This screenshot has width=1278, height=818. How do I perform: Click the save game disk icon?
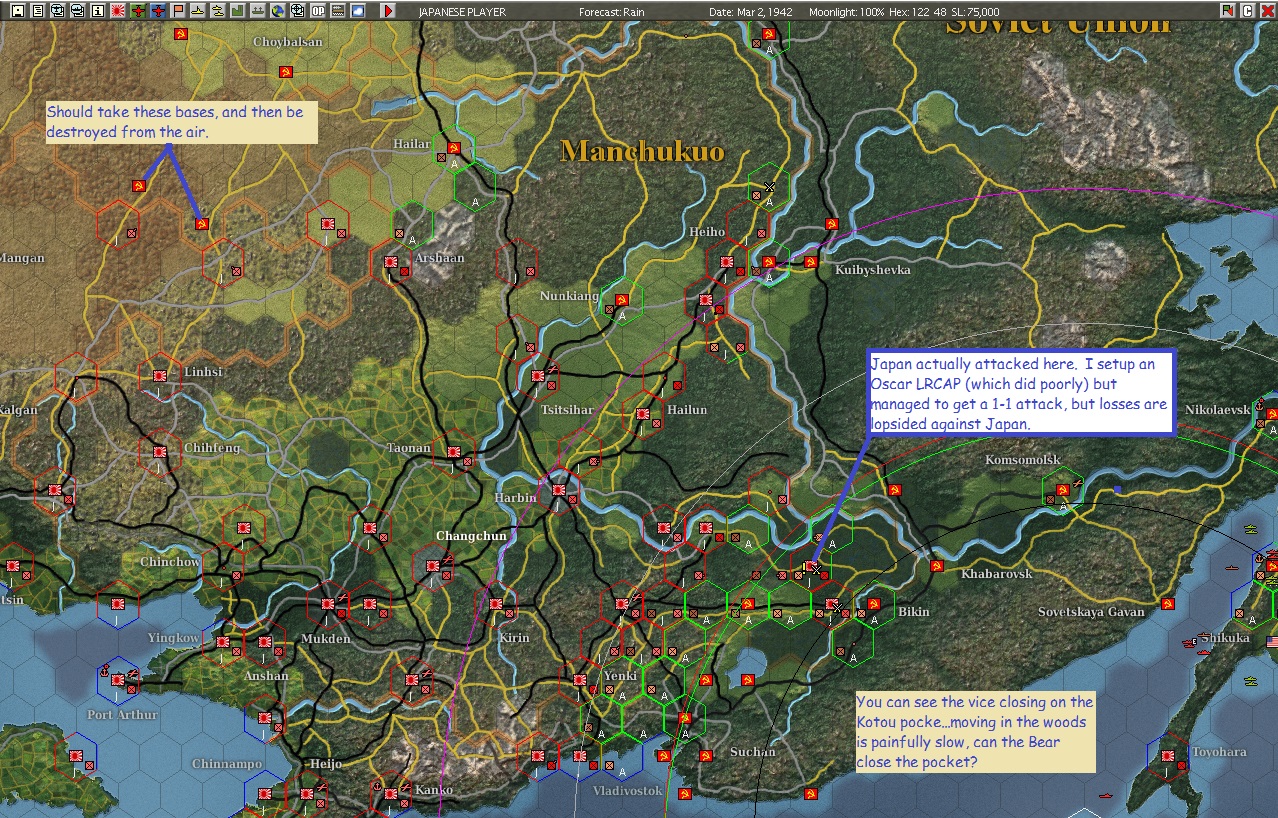click(x=18, y=11)
